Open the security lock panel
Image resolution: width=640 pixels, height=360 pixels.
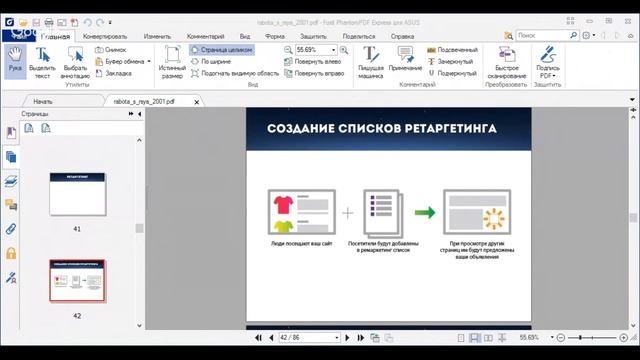[11, 253]
